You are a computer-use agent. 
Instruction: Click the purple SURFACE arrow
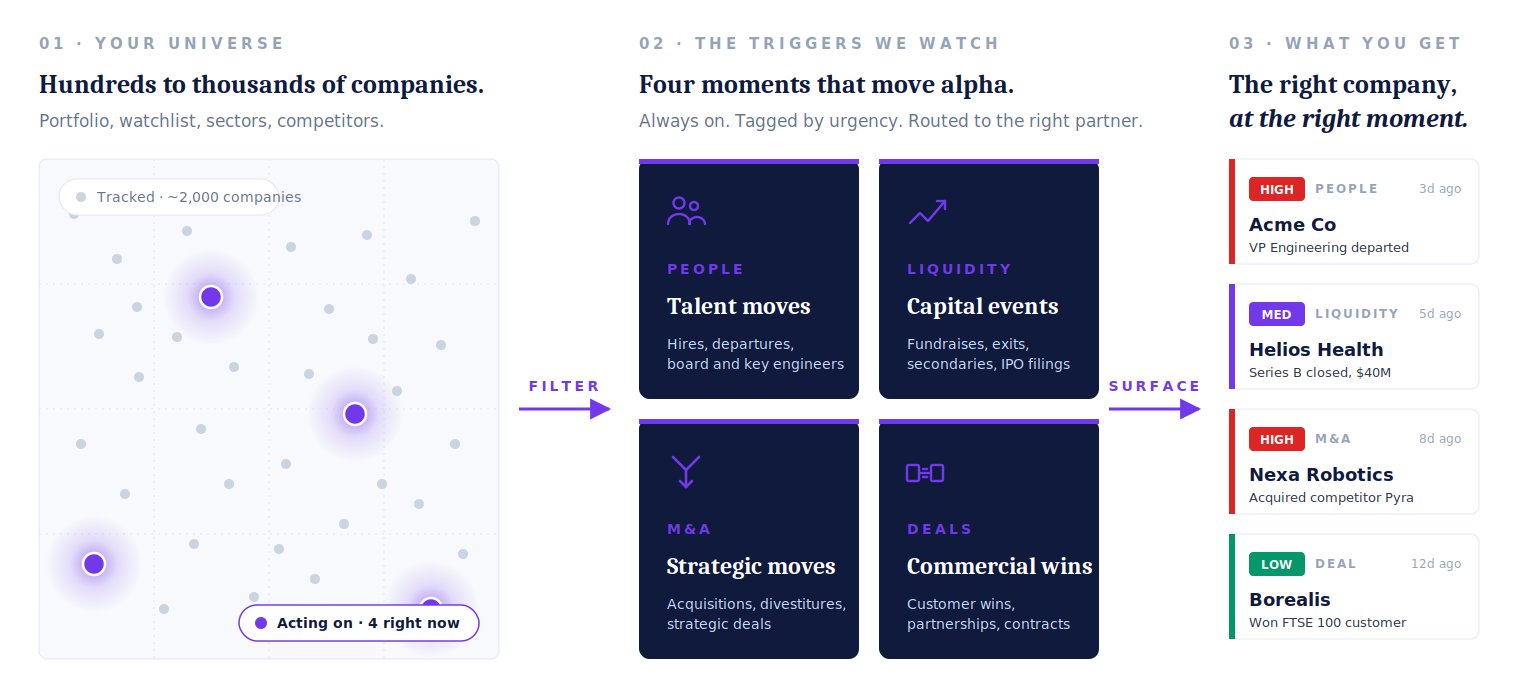[1154, 408]
